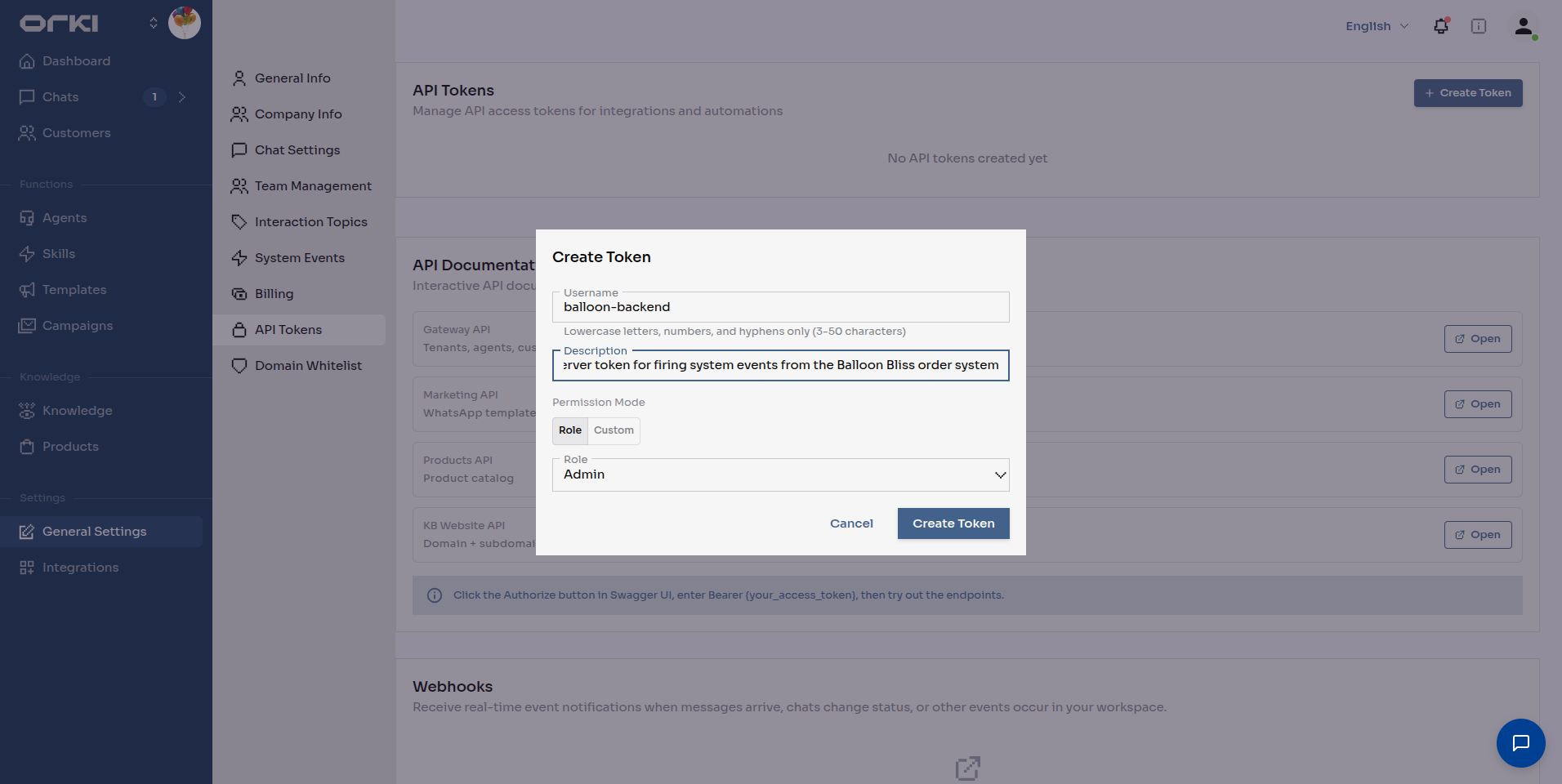Click the info icon in Swagger hint
Image resolution: width=1562 pixels, height=784 pixels.
point(435,595)
